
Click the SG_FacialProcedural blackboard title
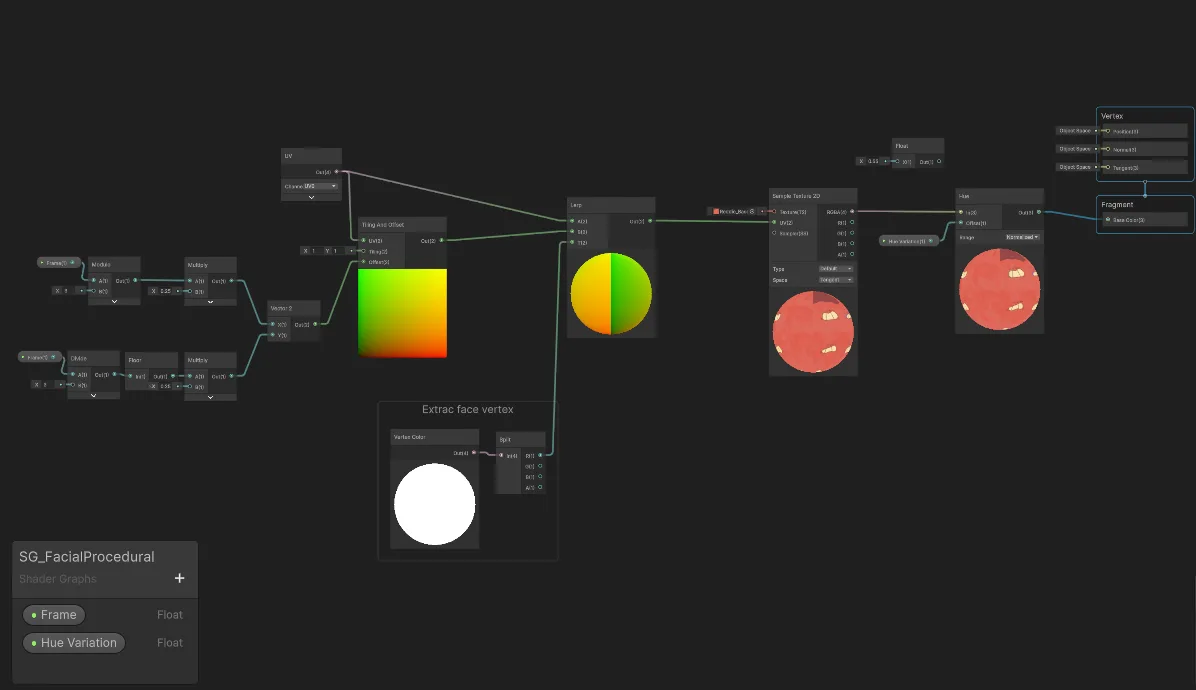pos(87,557)
